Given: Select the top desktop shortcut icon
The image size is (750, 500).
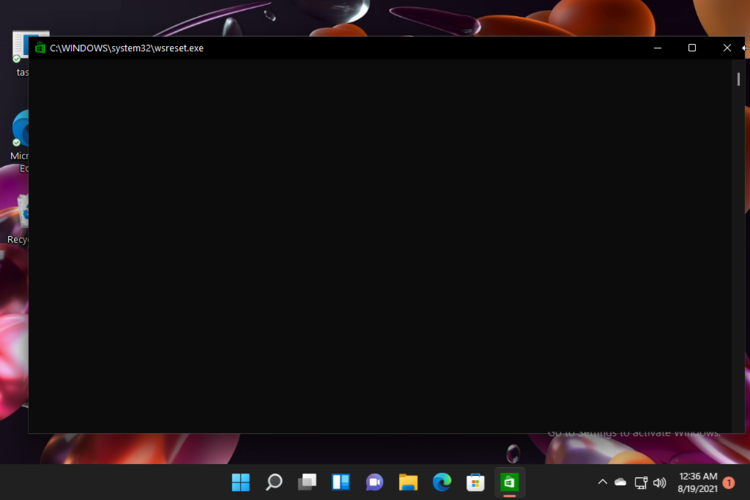Looking at the screenshot, I should click(x=22, y=53).
